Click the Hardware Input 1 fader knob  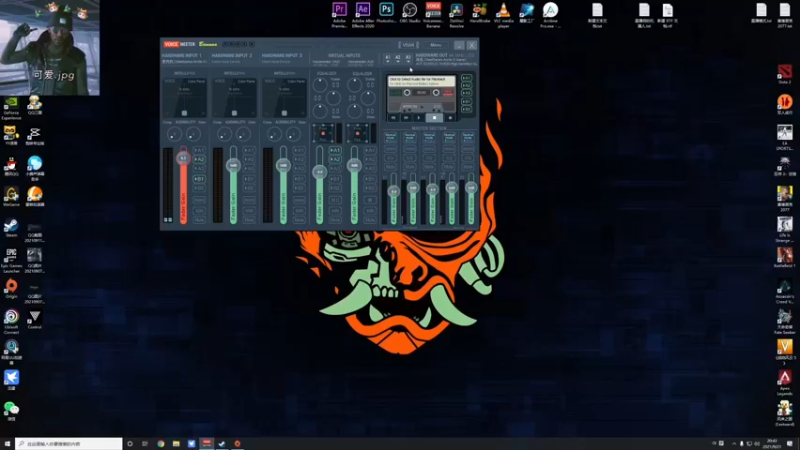(x=183, y=158)
